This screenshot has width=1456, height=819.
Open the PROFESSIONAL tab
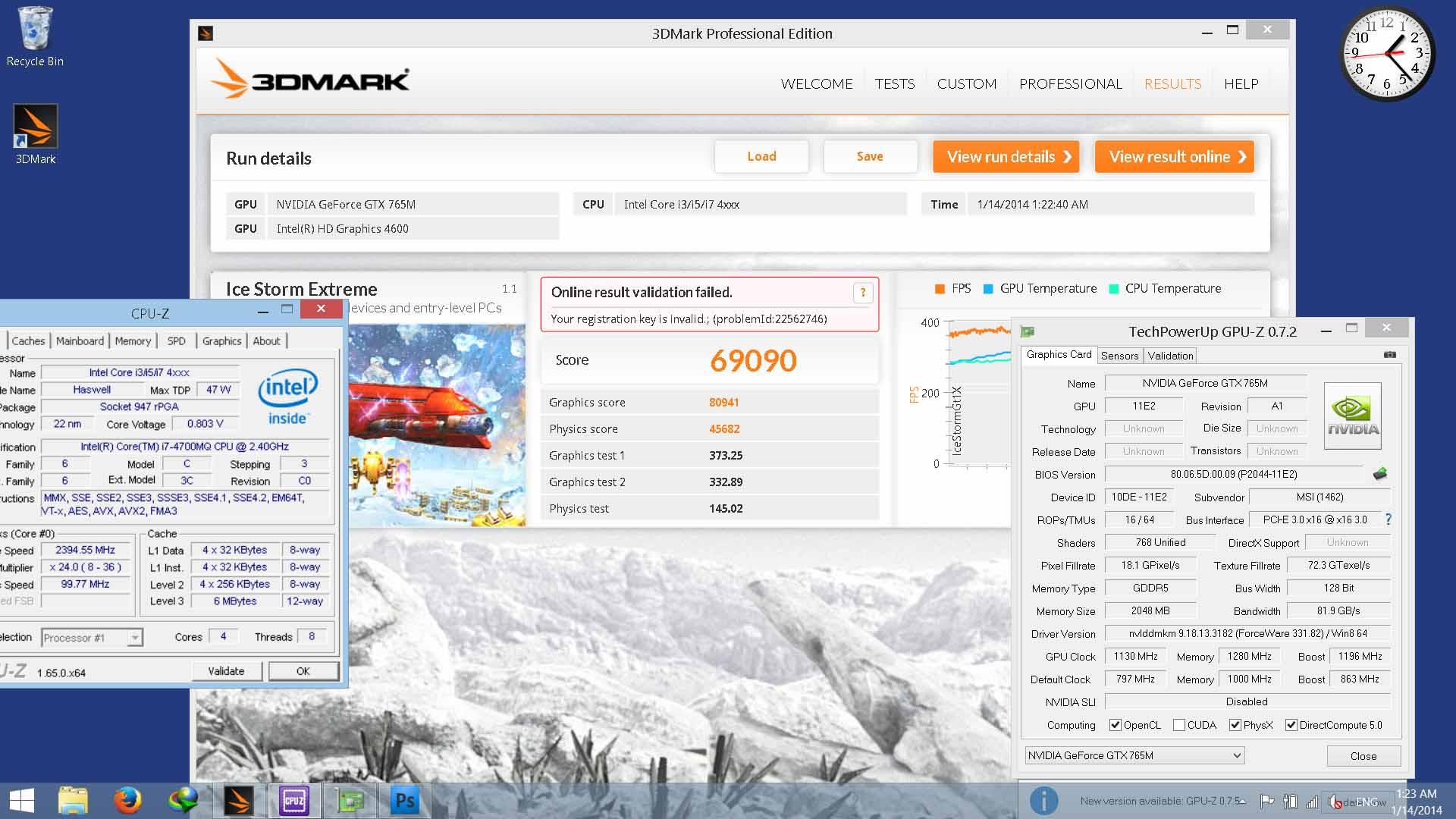point(1071,83)
